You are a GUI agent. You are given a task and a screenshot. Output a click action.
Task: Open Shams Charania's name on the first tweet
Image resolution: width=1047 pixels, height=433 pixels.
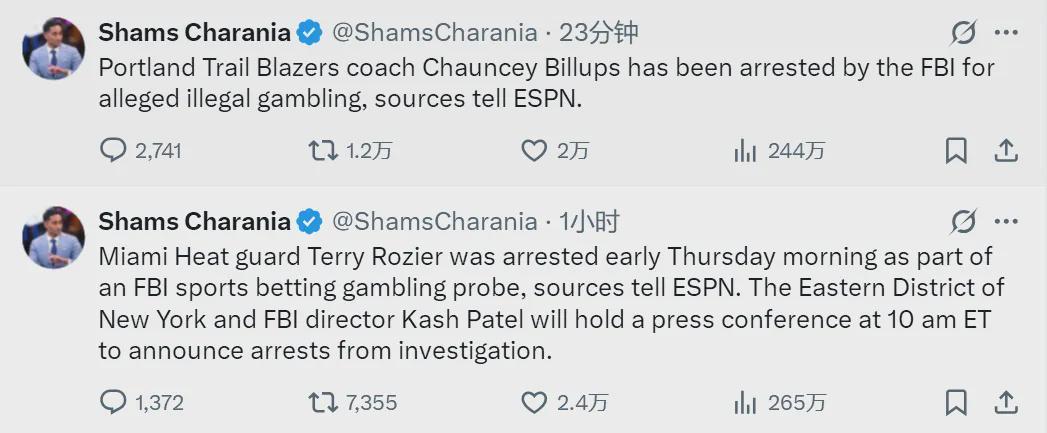coord(194,33)
